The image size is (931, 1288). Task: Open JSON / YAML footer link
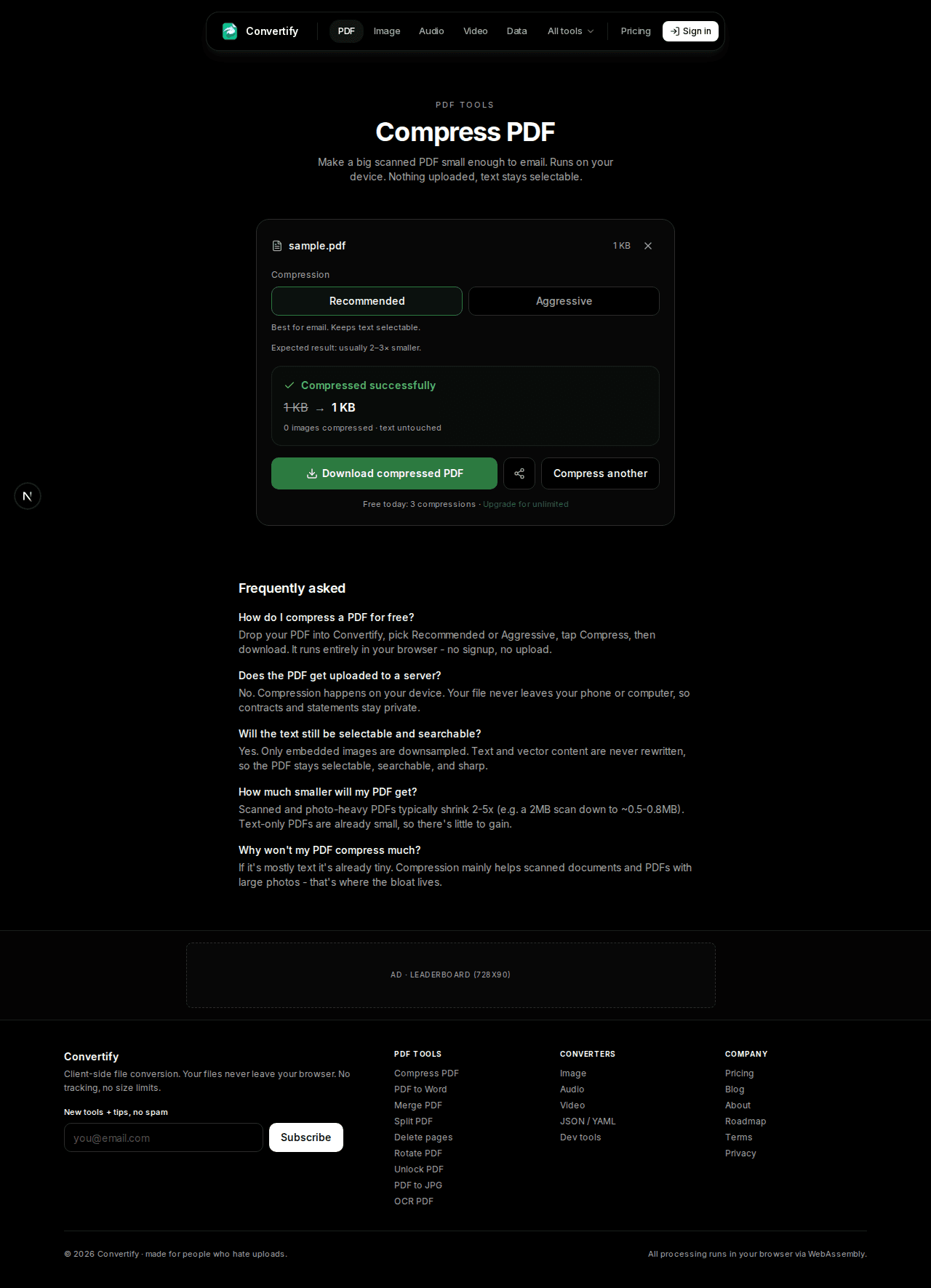(x=588, y=1121)
